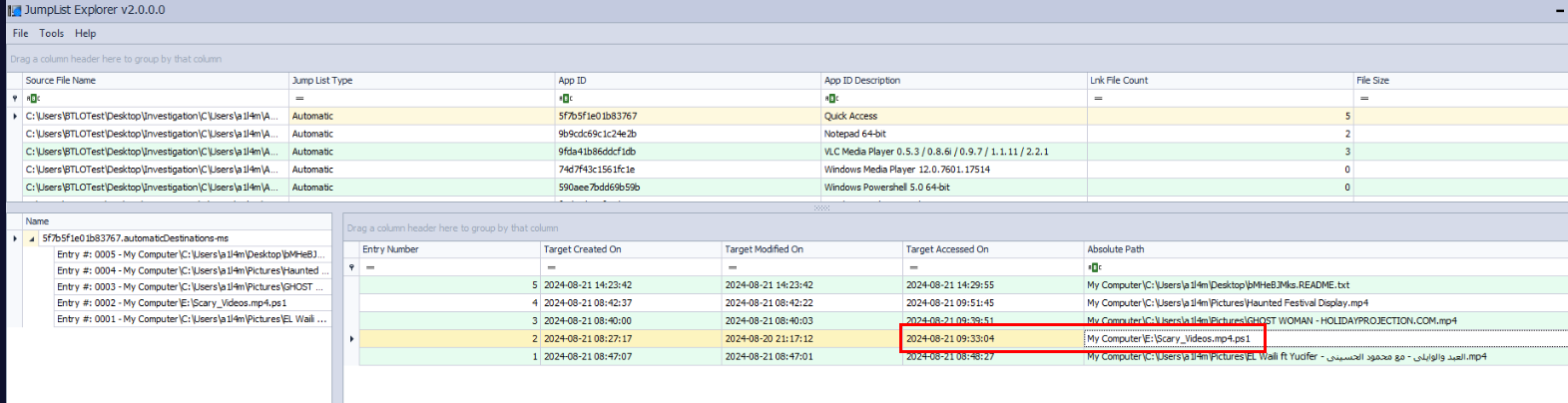Open the File menu
This screenshot has height=403, width=1568.
[20, 34]
